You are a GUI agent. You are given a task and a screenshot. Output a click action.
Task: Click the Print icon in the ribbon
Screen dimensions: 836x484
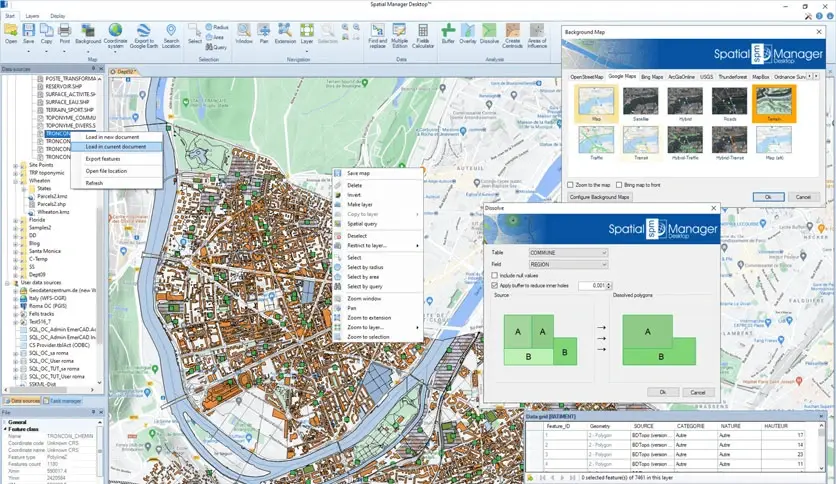[65, 31]
